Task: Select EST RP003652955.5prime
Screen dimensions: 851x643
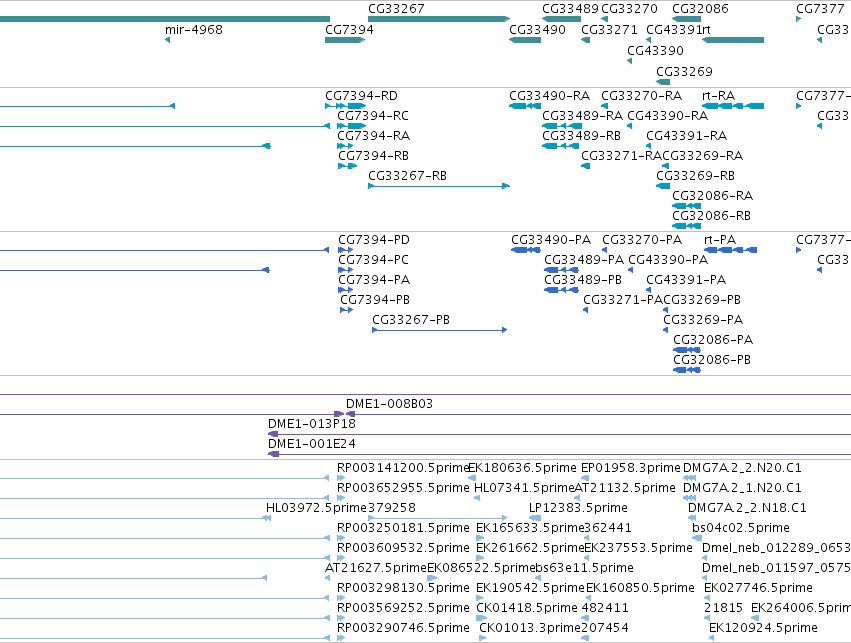Action: tap(403, 488)
